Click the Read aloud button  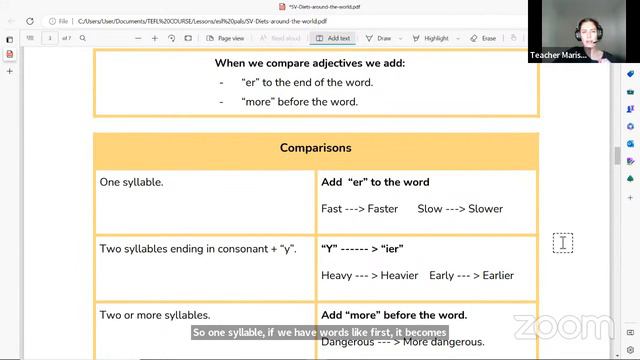[280, 38]
